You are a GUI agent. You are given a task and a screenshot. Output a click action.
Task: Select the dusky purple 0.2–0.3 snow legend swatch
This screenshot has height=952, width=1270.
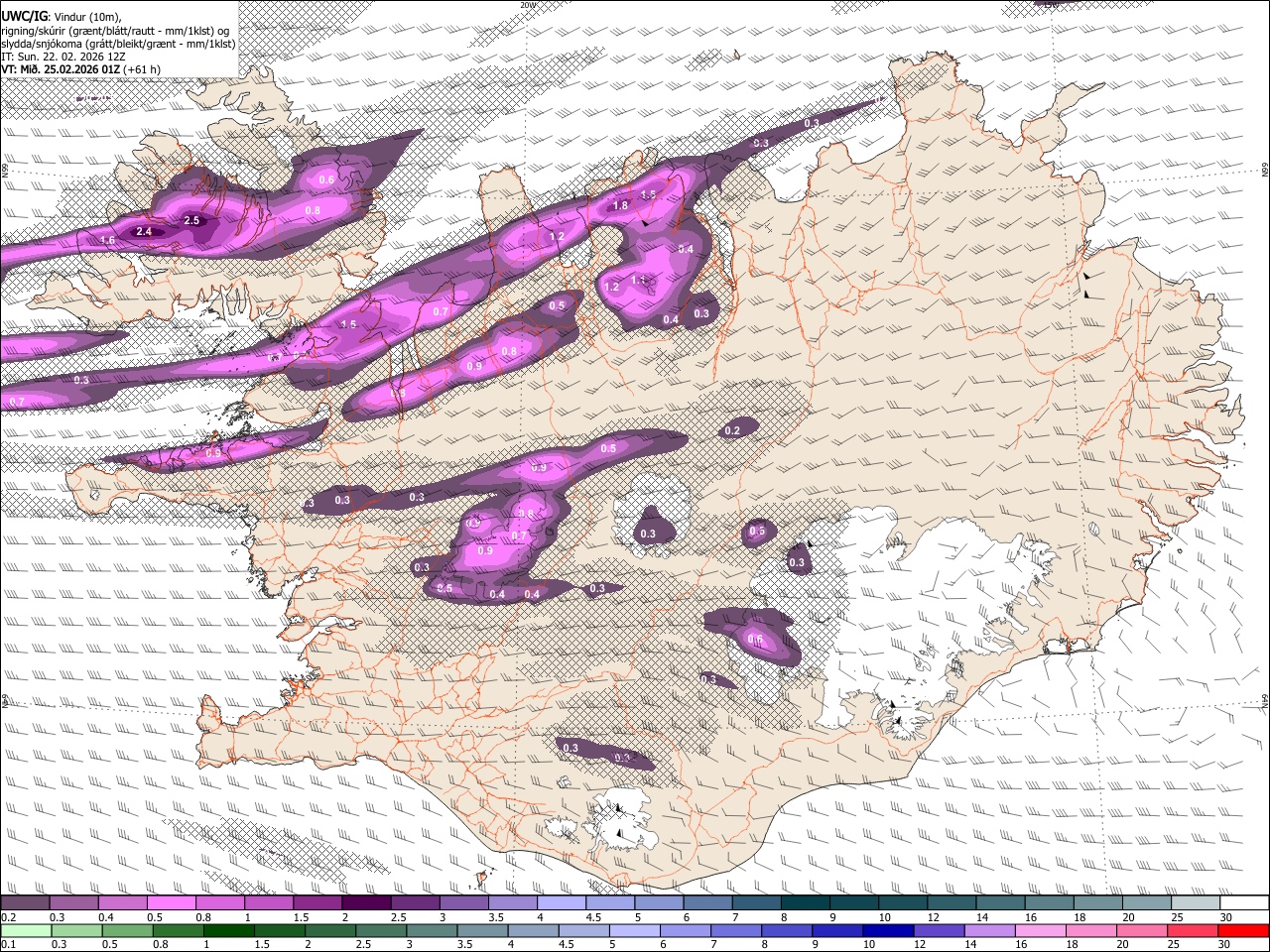click(x=25, y=903)
